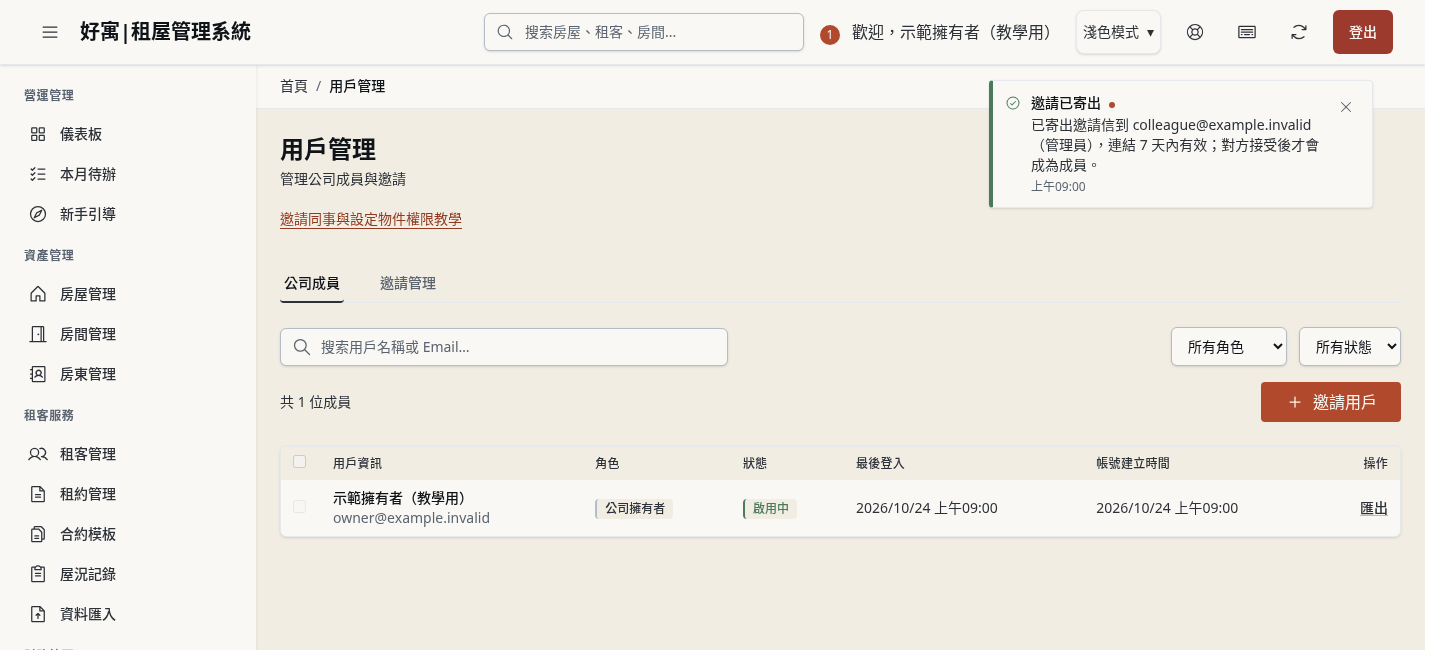Screen dimensions: 1440x650
Task: Click owner@example.invalid email text
Action: click(411, 518)
